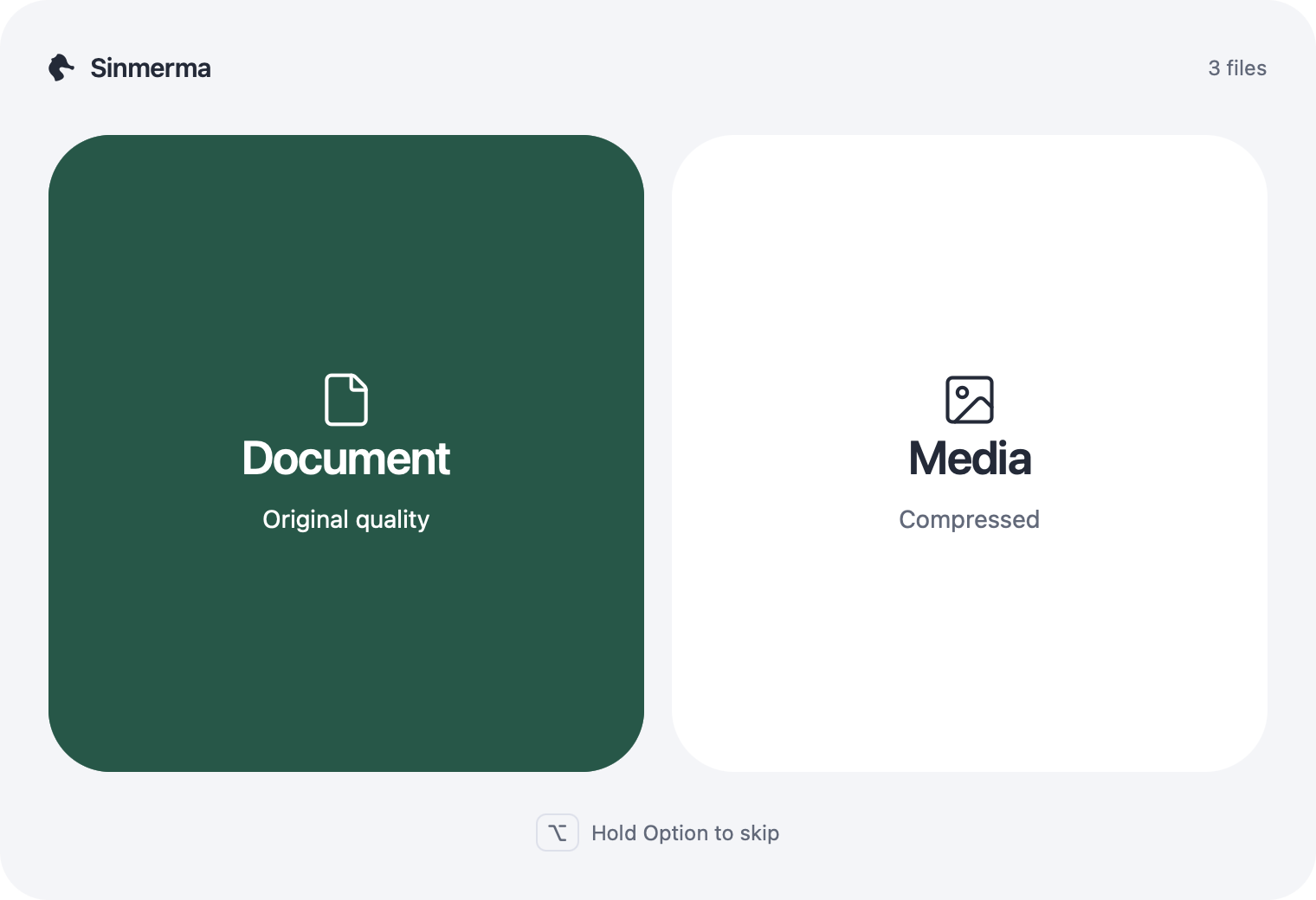Click empty green area above Document icon
Screen dimensions: 1316x900
click(x=346, y=260)
